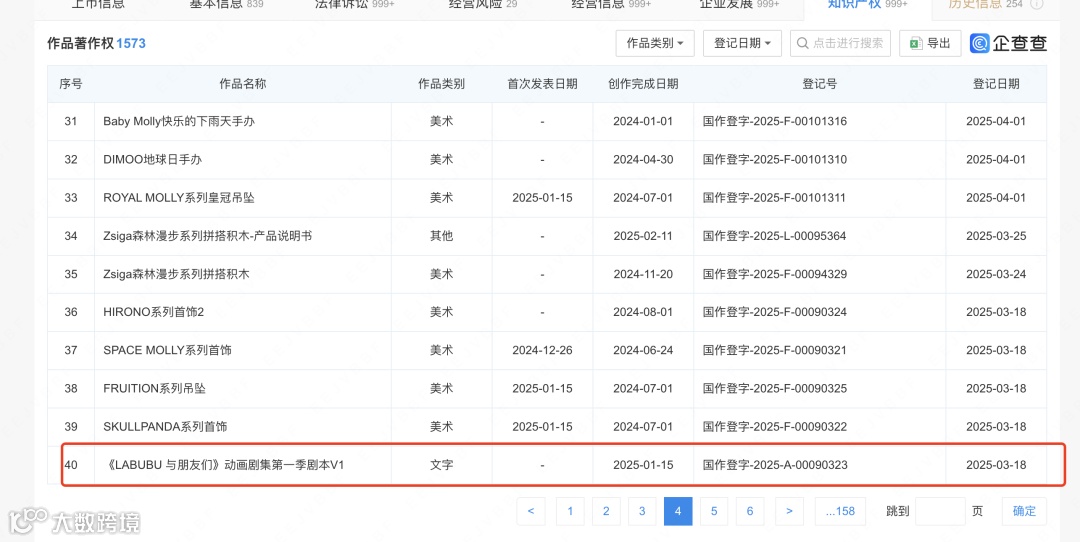
Task: Click 《LABUBU 与朋友们》动画剧集第一季剧本V1 name
Action: point(224,465)
